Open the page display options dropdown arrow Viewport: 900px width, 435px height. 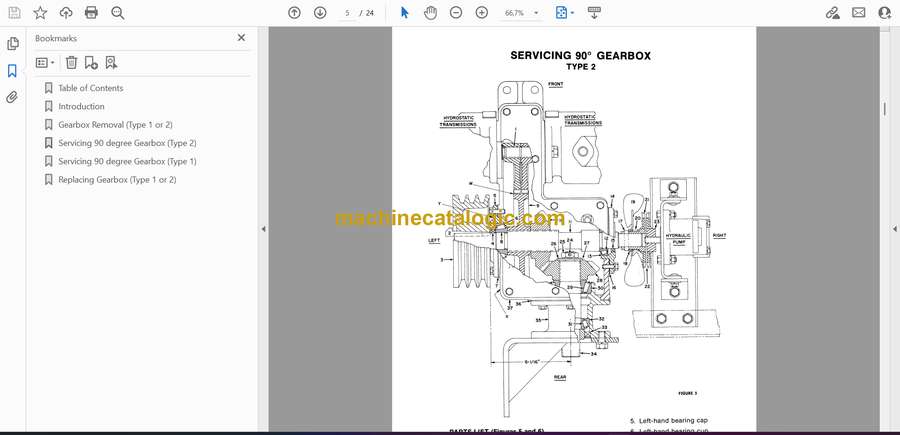573,13
